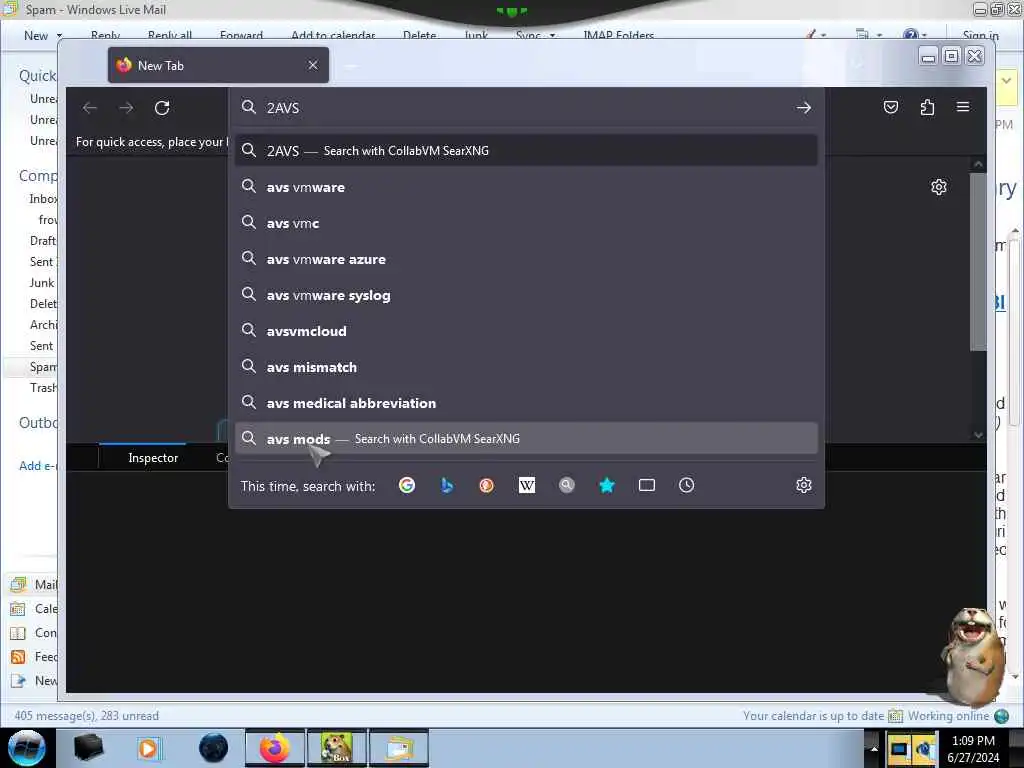Choose the avs medical abbreviation suggestion
This screenshot has width=1024, height=768.
(526, 403)
